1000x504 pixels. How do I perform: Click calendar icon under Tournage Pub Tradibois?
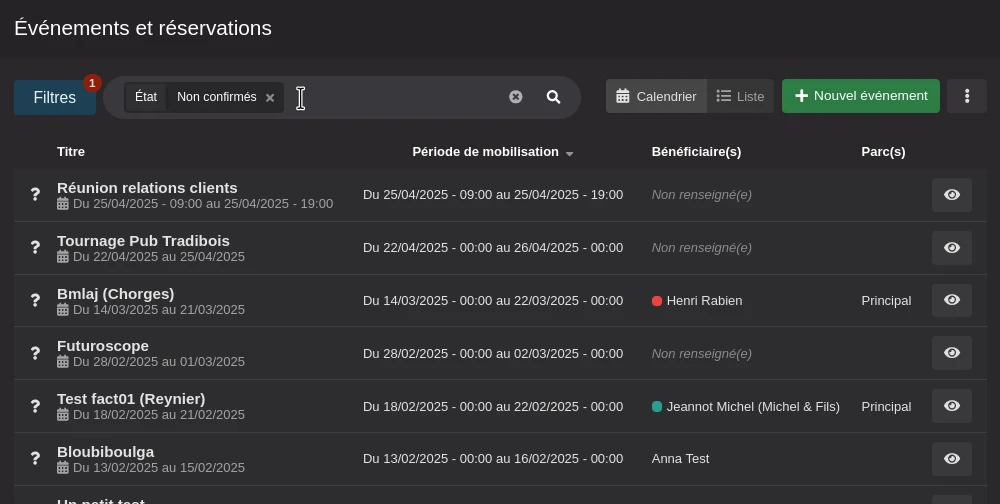(63, 257)
